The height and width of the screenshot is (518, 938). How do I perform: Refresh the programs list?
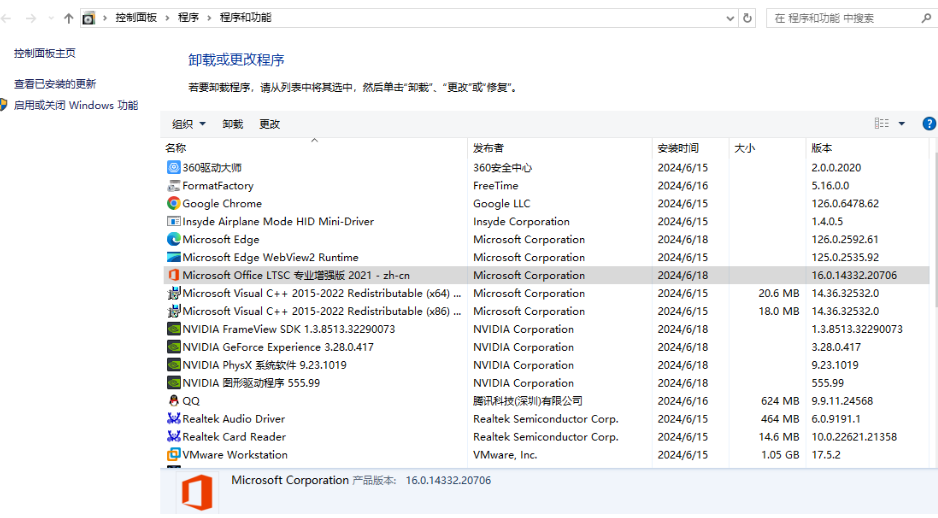pyautogui.click(x=747, y=18)
